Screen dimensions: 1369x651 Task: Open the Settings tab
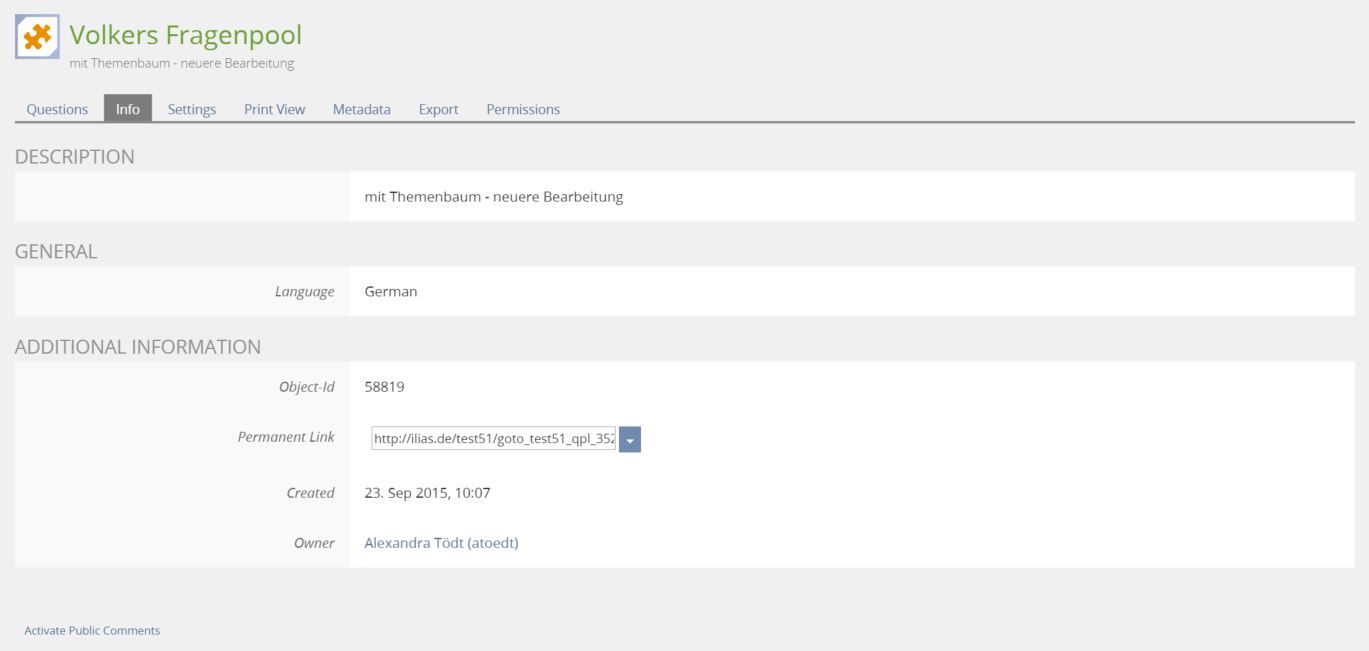(192, 109)
